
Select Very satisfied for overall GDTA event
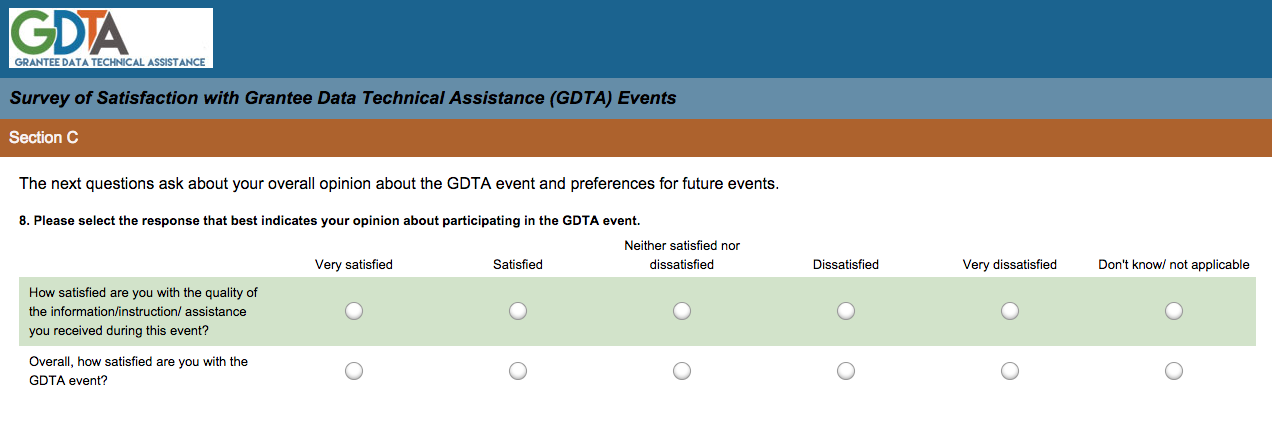coord(354,371)
